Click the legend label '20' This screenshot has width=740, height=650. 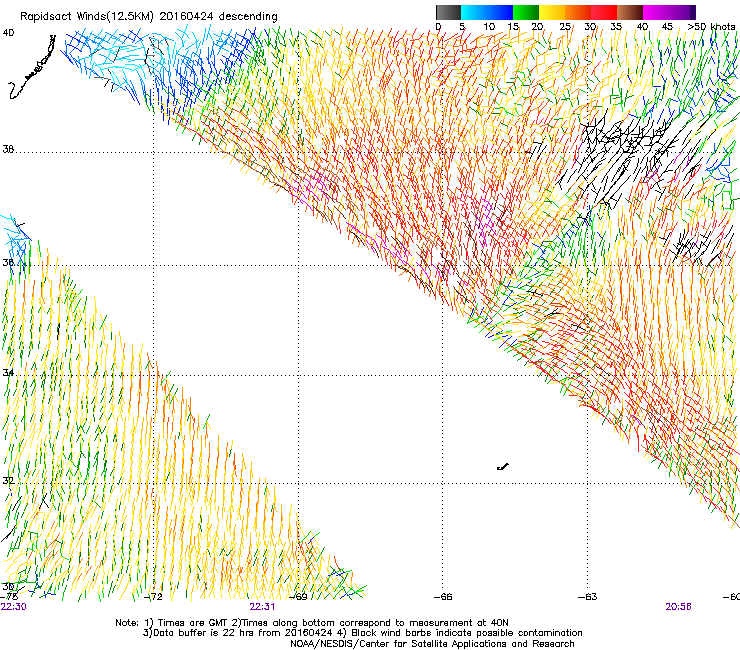coord(538,27)
